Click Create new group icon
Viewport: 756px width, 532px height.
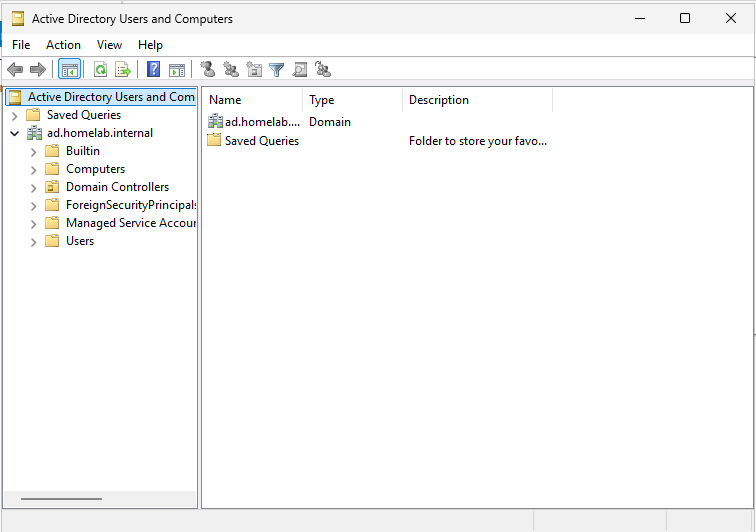(231, 69)
